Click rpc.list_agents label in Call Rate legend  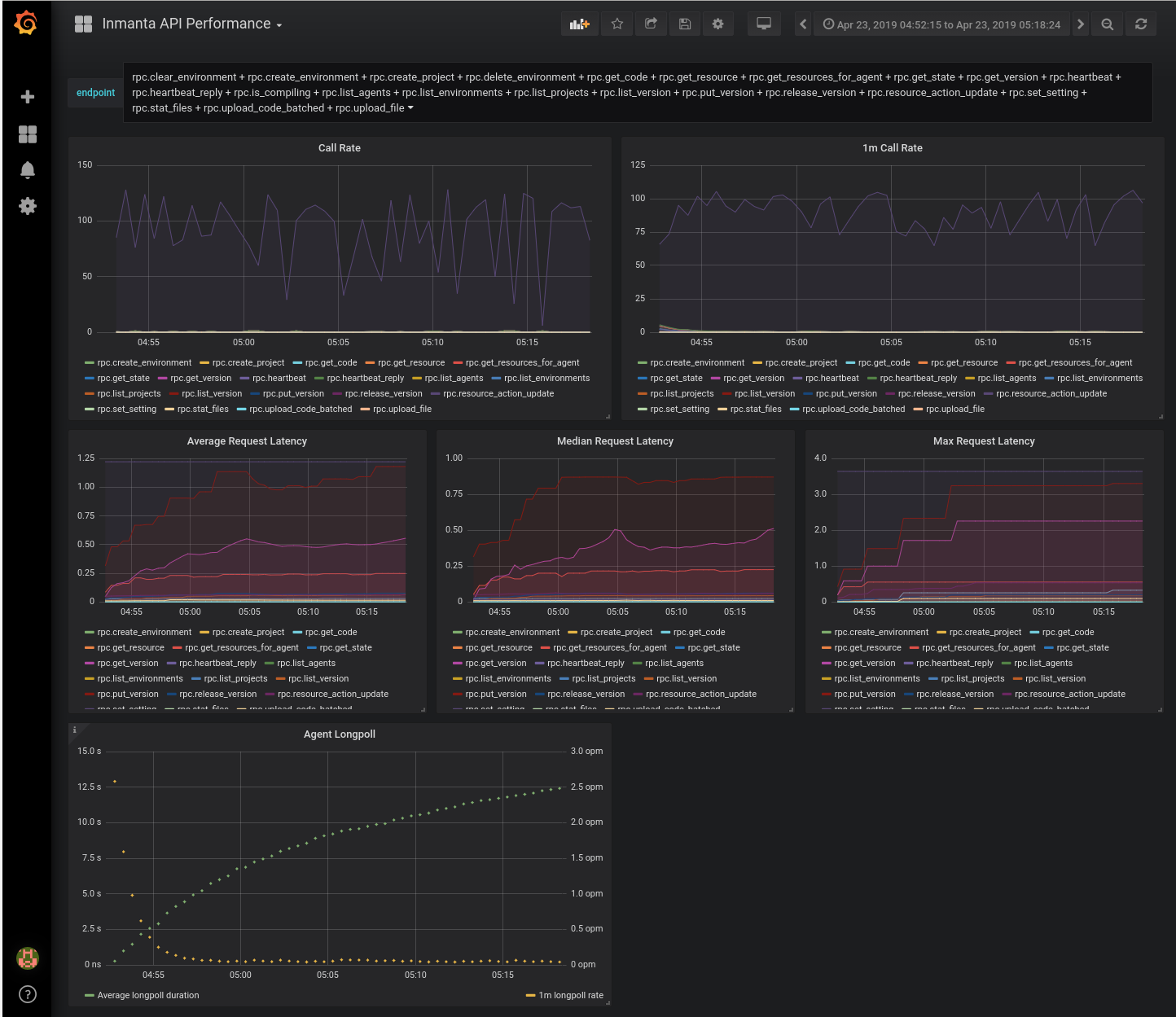coord(454,379)
